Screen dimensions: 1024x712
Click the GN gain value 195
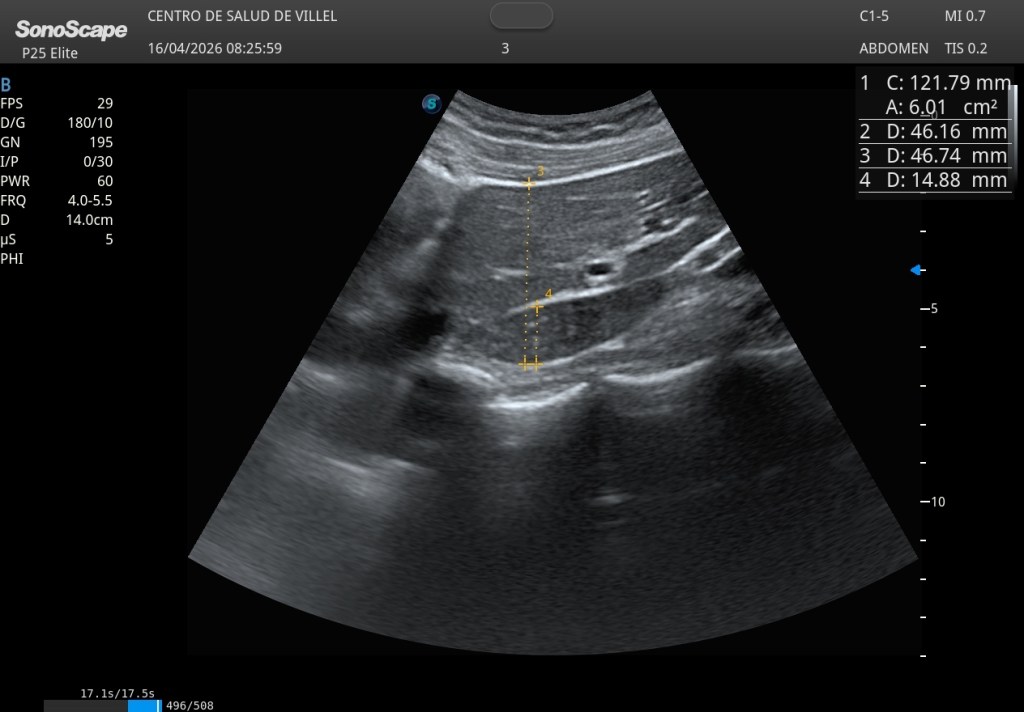tap(100, 142)
